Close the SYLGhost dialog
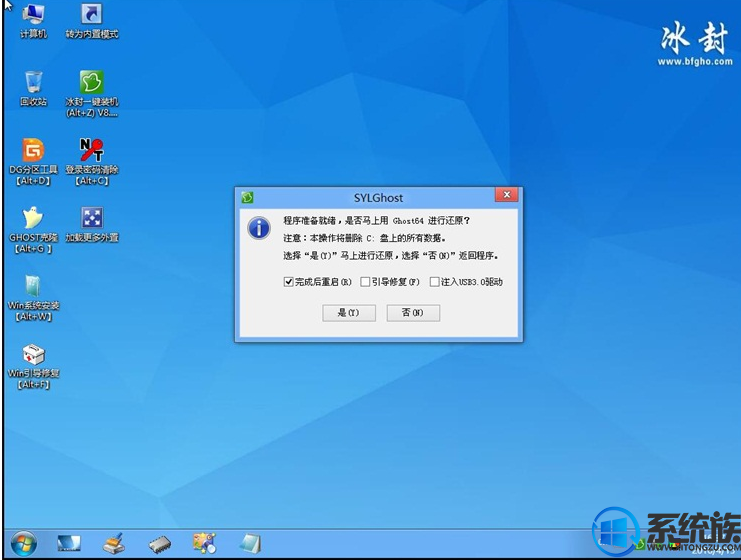This screenshot has height=560, width=741. 507,195
